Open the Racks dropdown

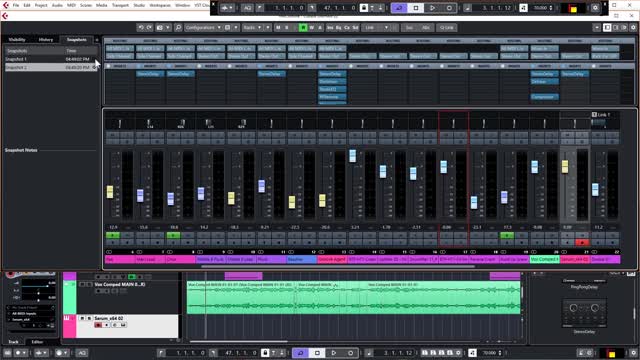point(252,28)
